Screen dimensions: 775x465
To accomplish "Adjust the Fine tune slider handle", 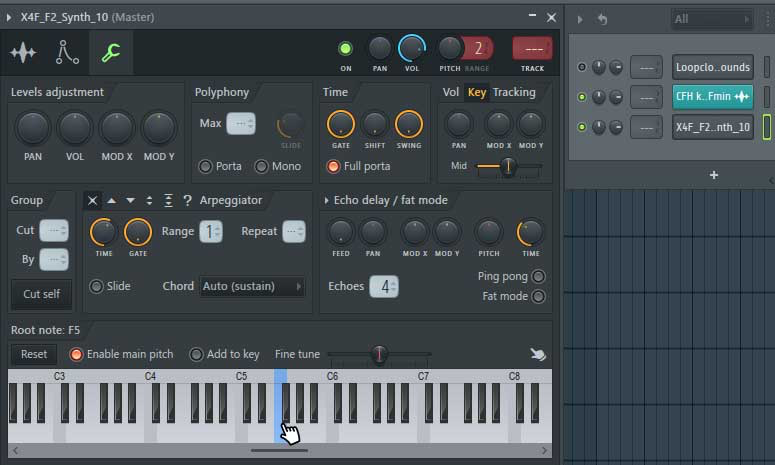I will click(379, 354).
